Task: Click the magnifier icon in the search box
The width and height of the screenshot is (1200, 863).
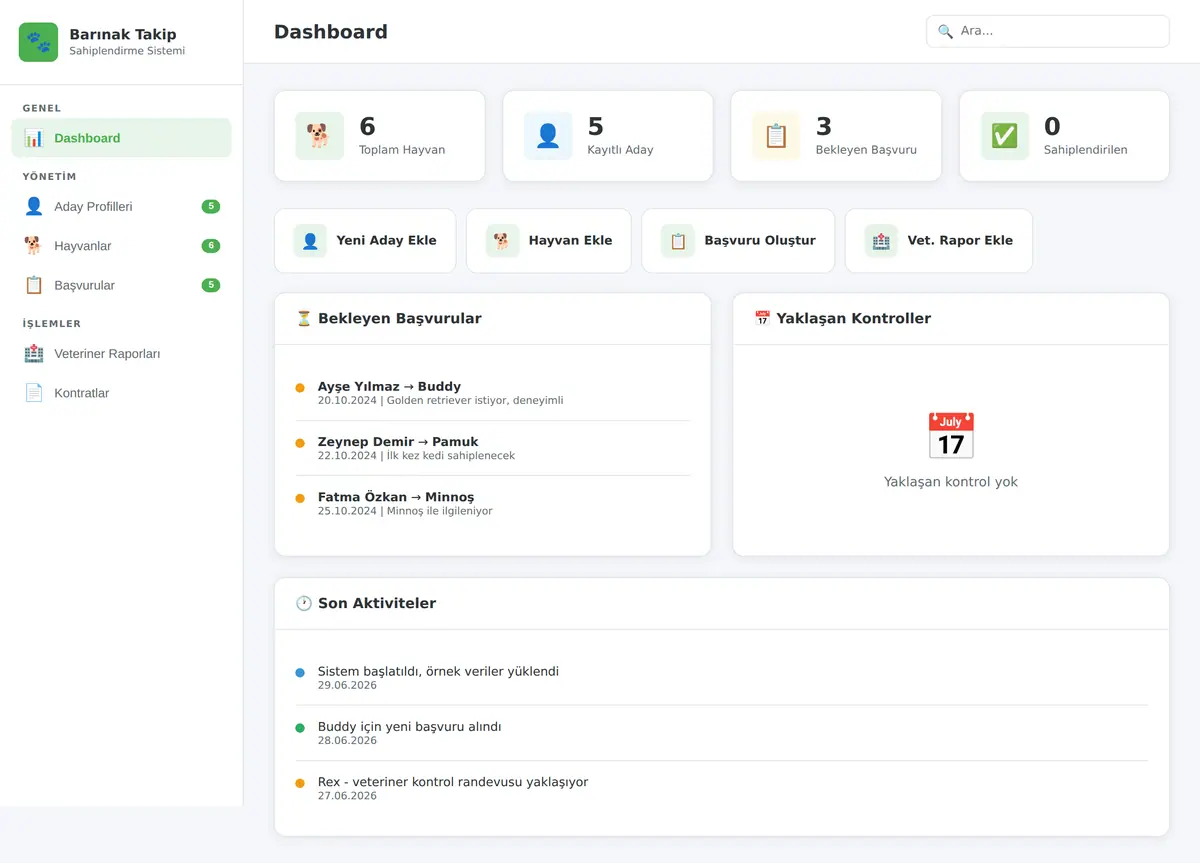Action: point(945,31)
